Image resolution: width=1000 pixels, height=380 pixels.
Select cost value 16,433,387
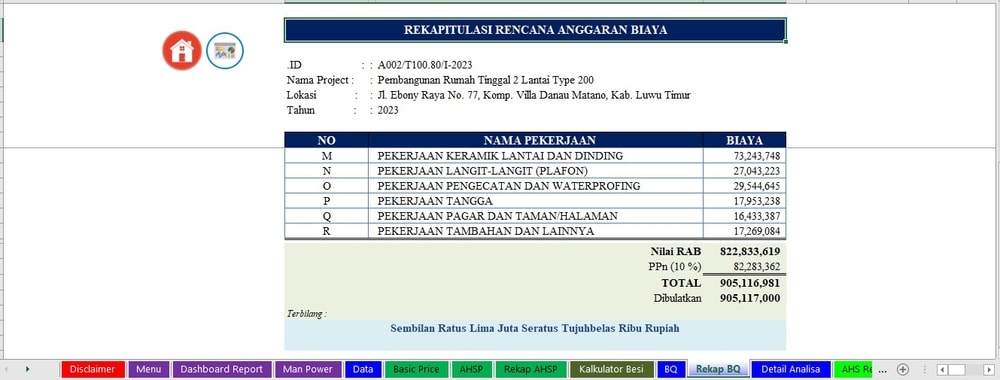pos(744,216)
